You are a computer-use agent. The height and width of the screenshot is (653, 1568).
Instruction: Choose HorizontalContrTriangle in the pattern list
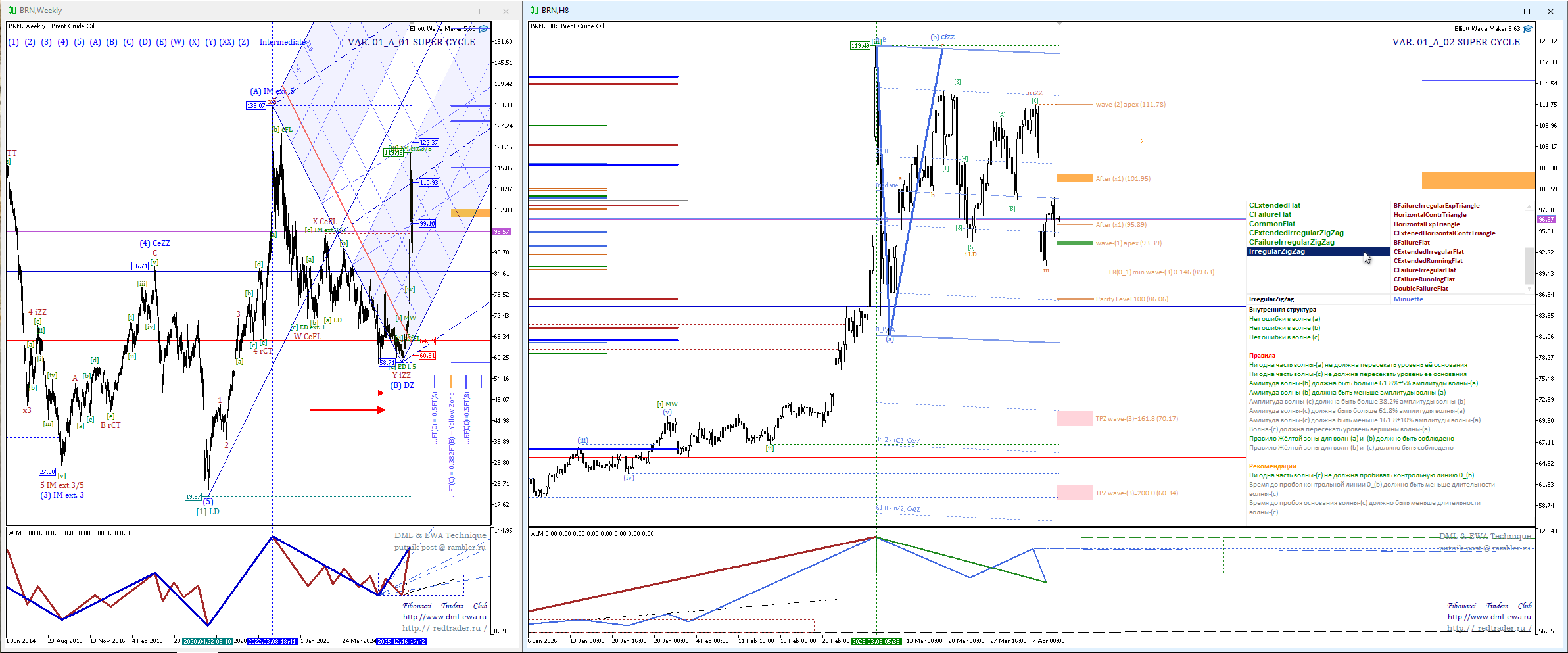click(x=1429, y=215)
